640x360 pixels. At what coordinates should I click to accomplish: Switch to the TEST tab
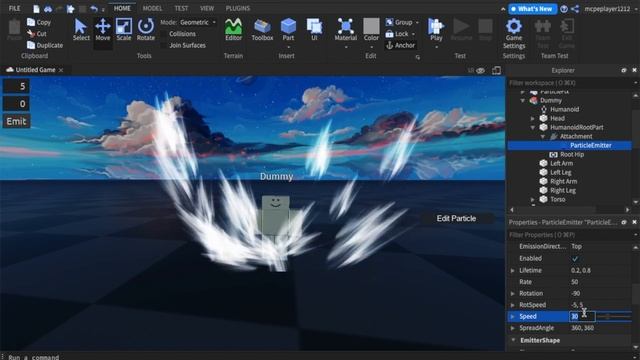181,8
